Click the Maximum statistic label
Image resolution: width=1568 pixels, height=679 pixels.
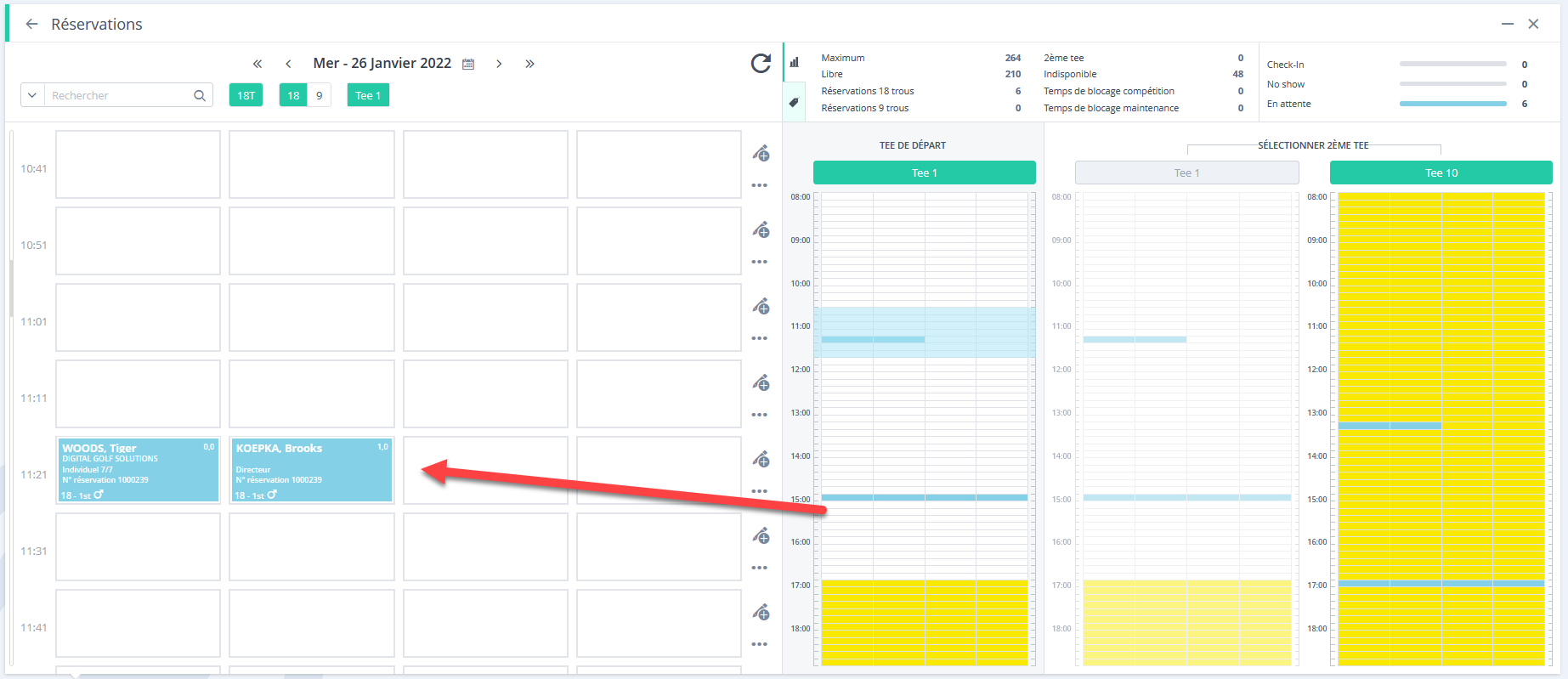point(843,58)
